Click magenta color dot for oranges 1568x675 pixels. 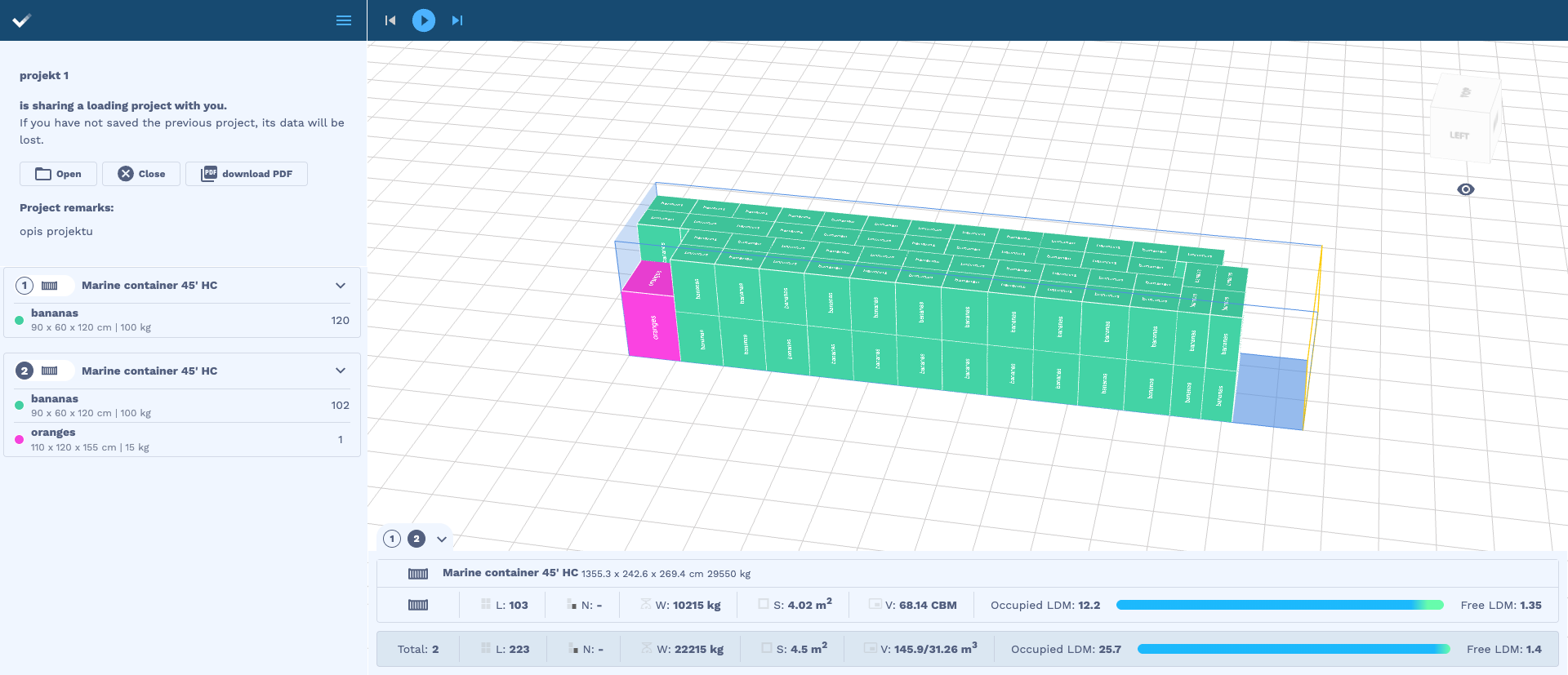20,440
